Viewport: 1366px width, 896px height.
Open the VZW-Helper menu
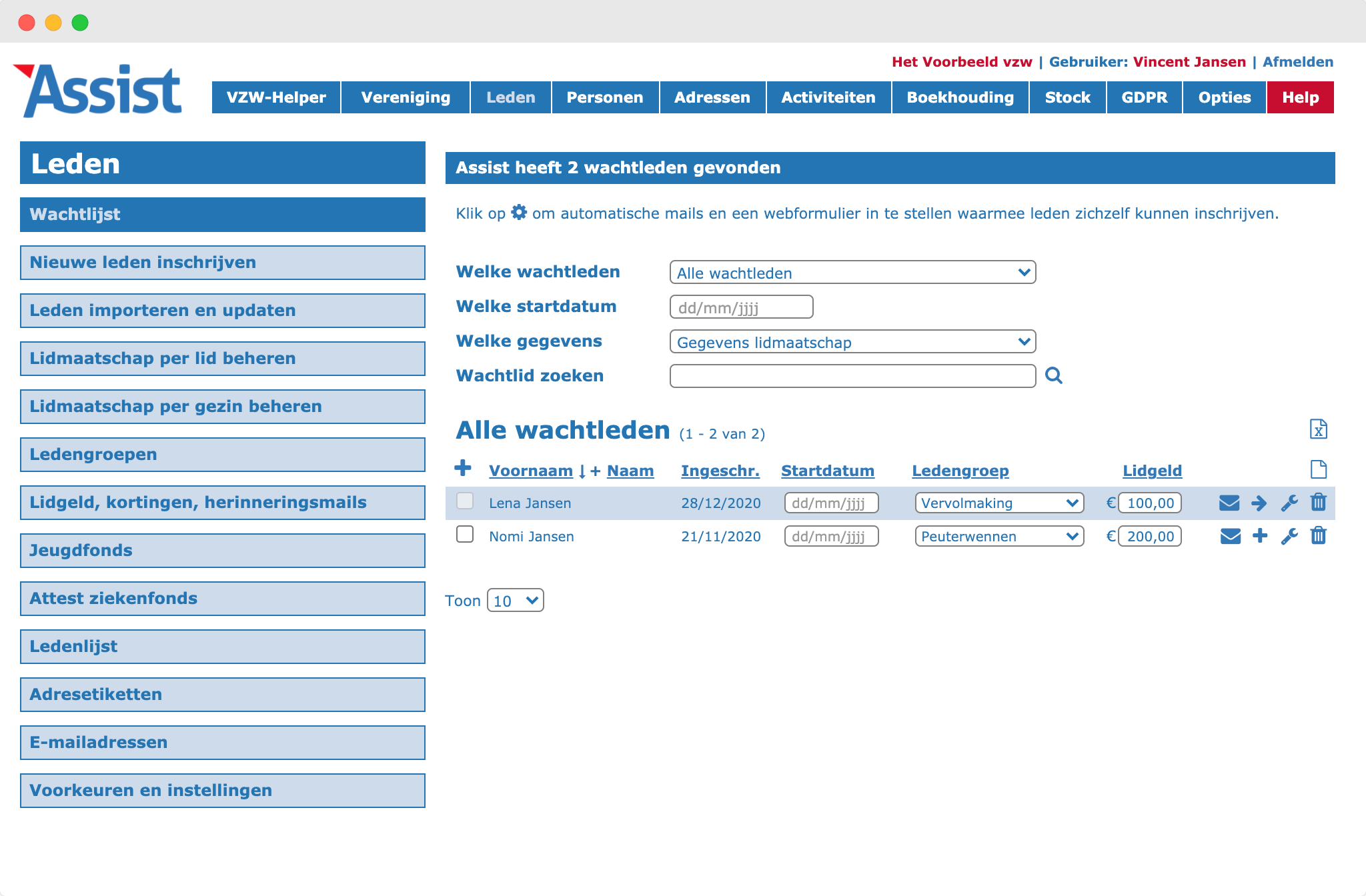pos(276,97)
